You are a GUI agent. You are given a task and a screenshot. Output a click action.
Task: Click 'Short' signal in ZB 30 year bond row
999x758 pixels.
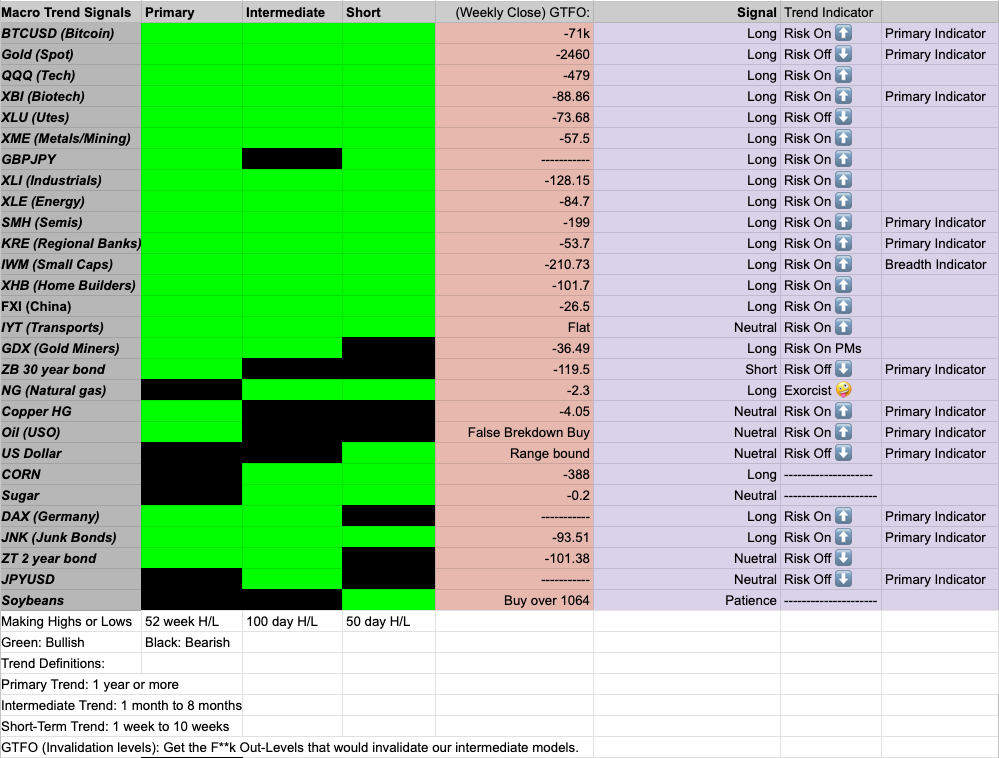(x=761, y=369)
